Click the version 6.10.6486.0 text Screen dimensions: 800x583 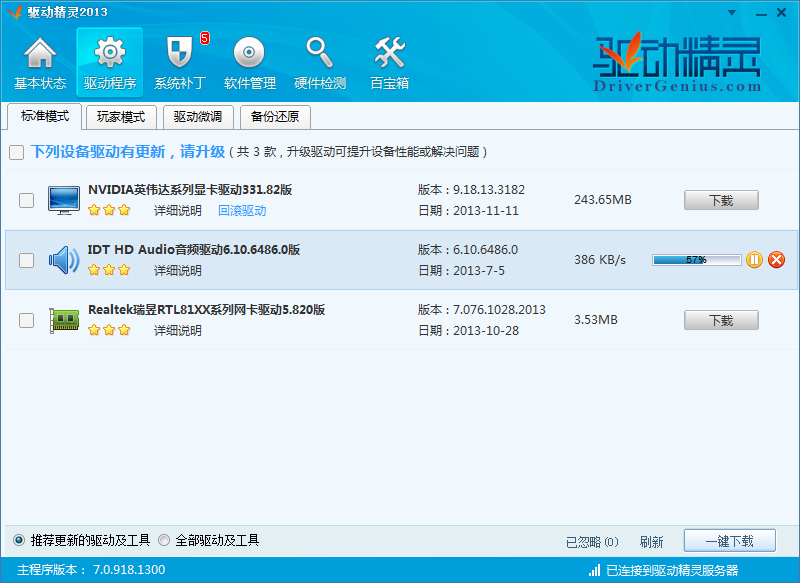tap(485, 250)
